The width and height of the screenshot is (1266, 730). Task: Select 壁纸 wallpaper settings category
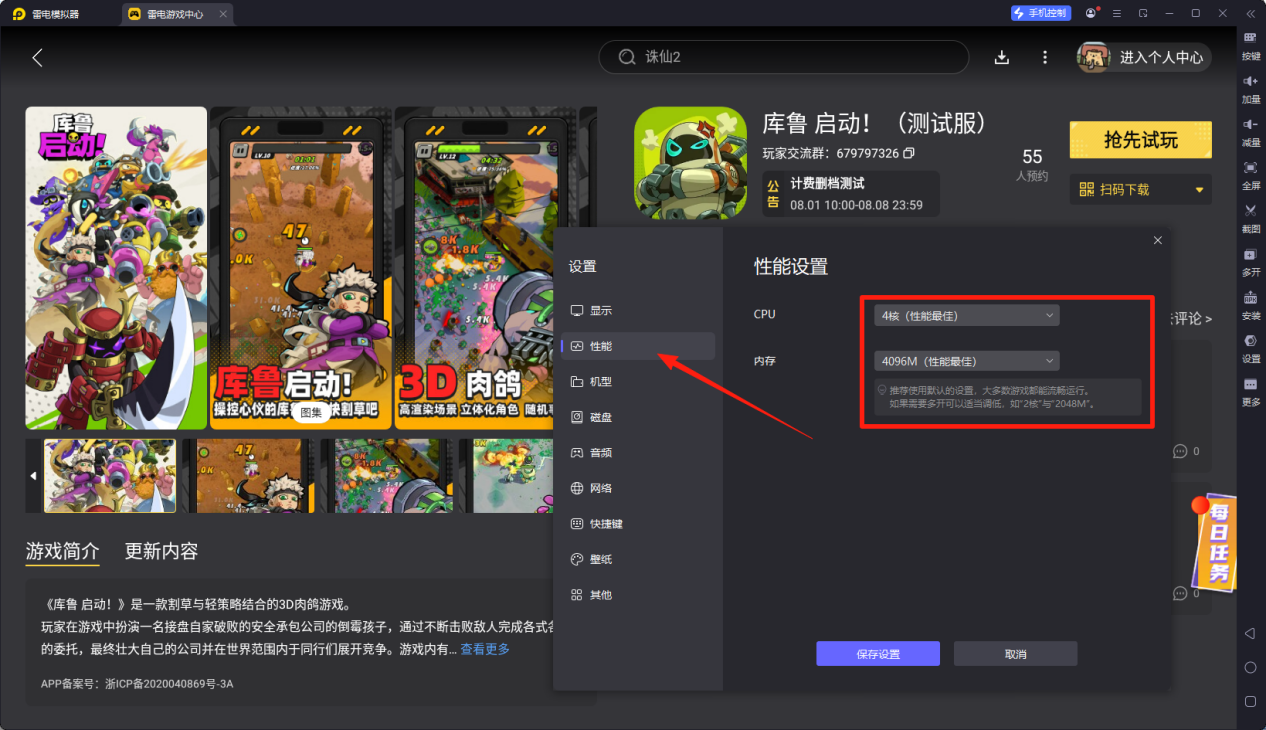[638, 559]
